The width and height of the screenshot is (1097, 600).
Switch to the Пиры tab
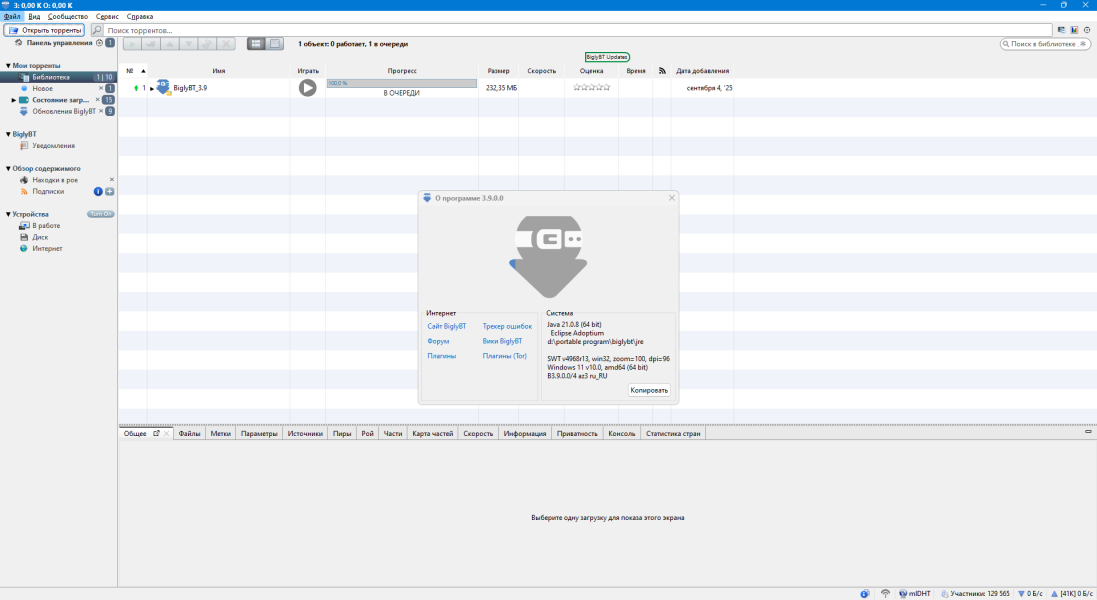tap(342, 434)
